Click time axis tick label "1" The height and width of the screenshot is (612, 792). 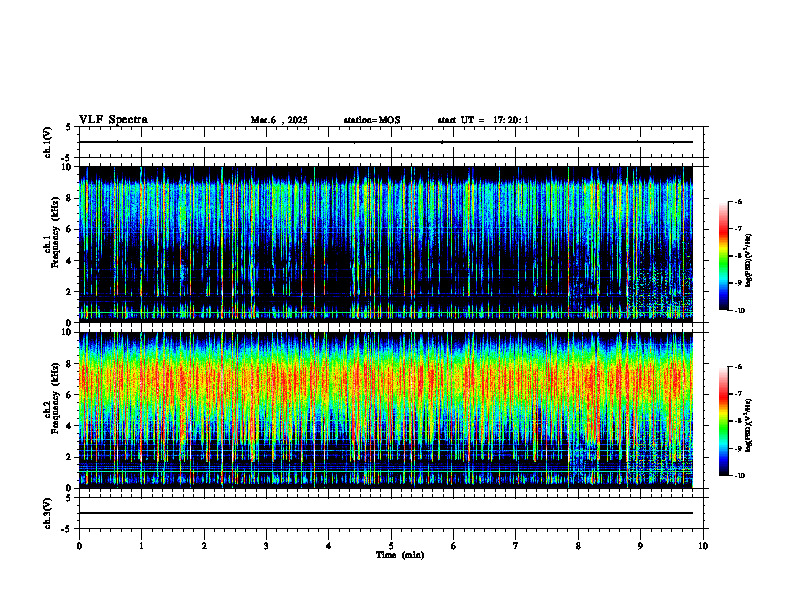141,546
